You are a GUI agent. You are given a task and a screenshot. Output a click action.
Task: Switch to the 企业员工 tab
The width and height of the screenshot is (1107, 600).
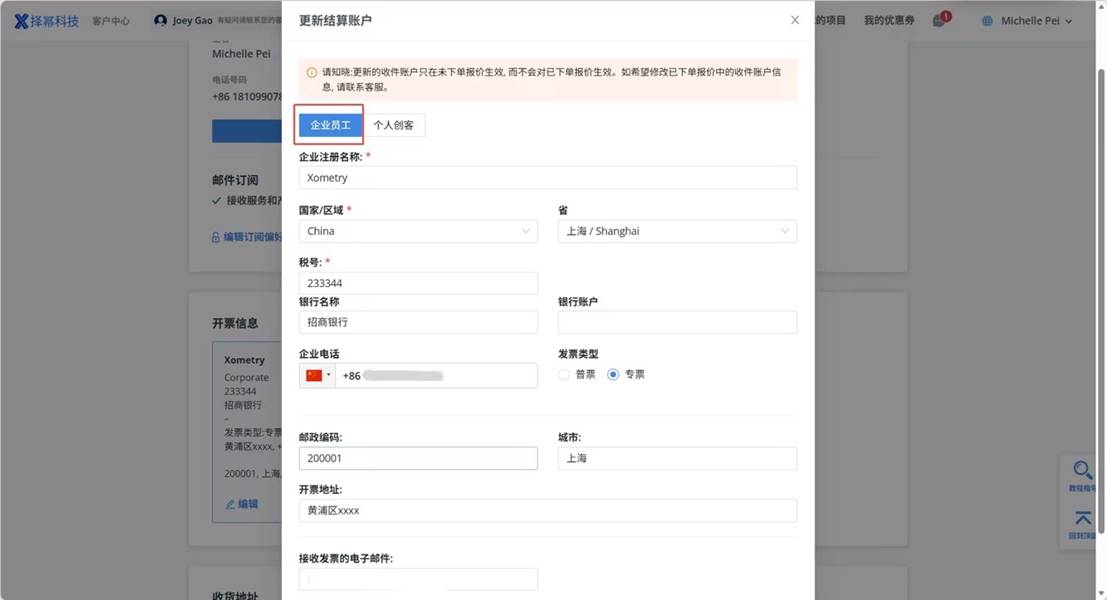pos(330,126)
